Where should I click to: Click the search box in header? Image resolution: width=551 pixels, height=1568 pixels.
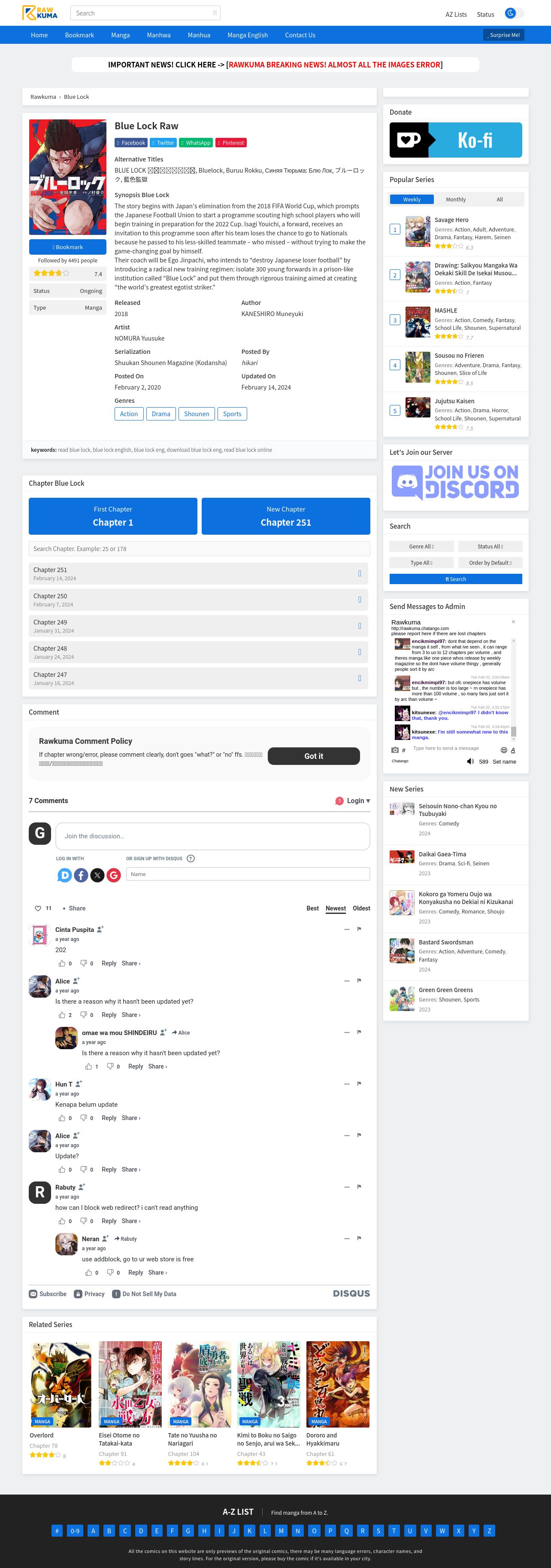tap(145, 13)
